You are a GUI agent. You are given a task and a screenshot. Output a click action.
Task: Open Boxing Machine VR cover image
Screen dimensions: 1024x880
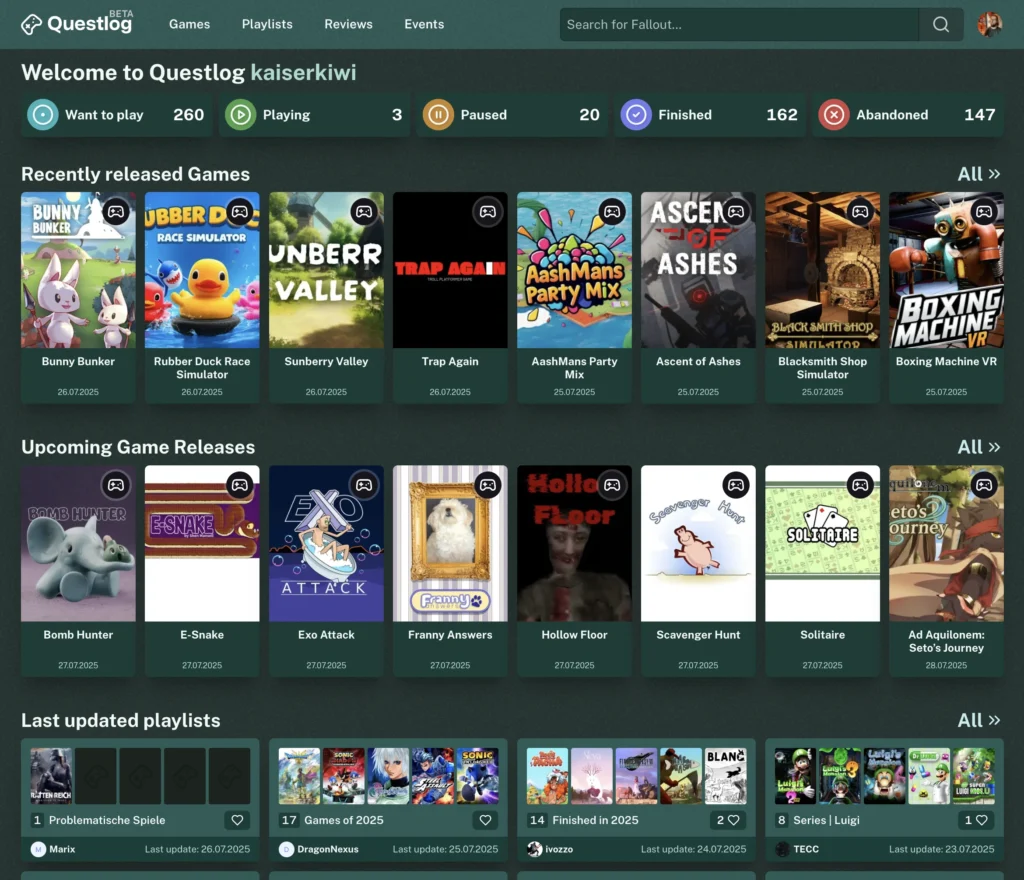tap(946, 270)
